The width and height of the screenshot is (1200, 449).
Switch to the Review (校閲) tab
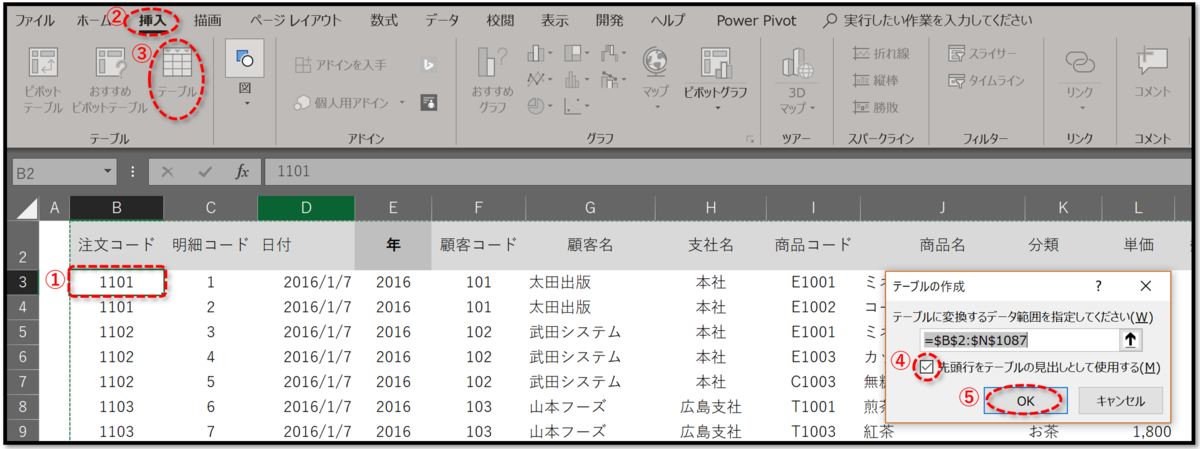(x=500, y=20)
